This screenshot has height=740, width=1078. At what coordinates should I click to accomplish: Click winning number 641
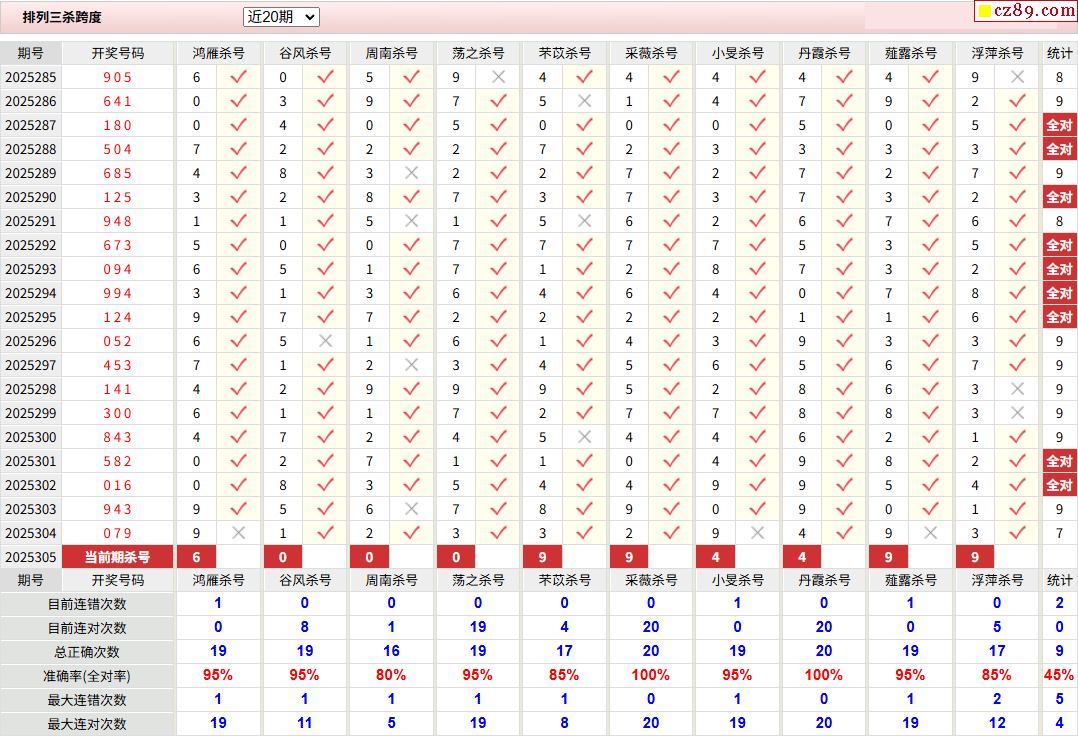[x=118, y=102]
